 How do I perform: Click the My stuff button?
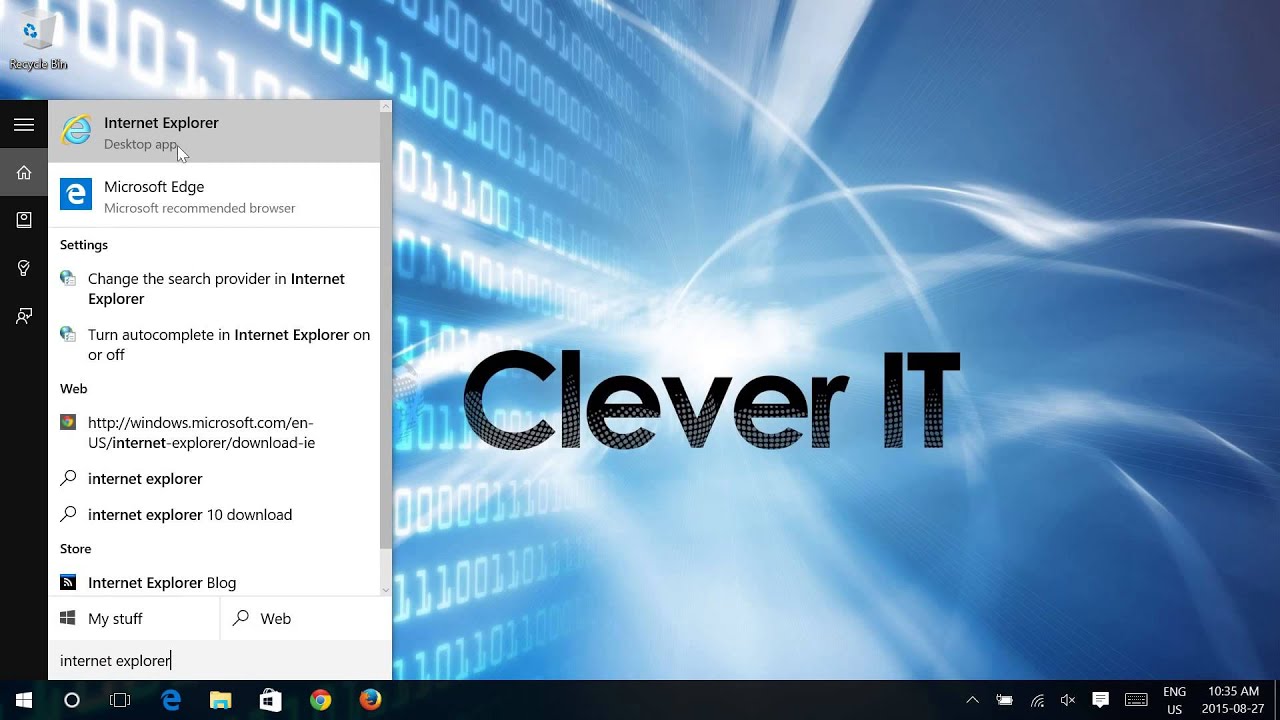pos(134,619)
